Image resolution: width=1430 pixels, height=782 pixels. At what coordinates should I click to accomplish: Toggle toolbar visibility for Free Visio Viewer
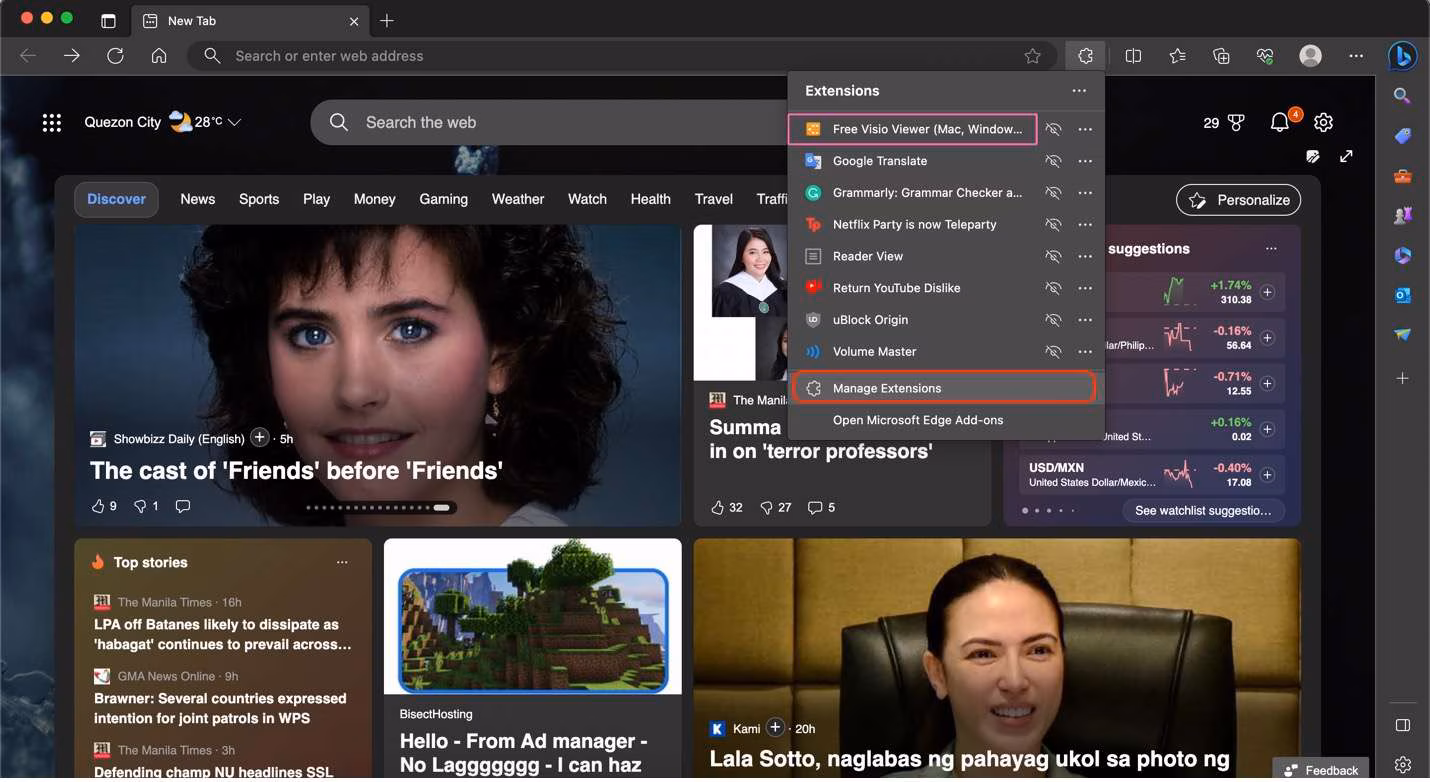click(1052, 129)
